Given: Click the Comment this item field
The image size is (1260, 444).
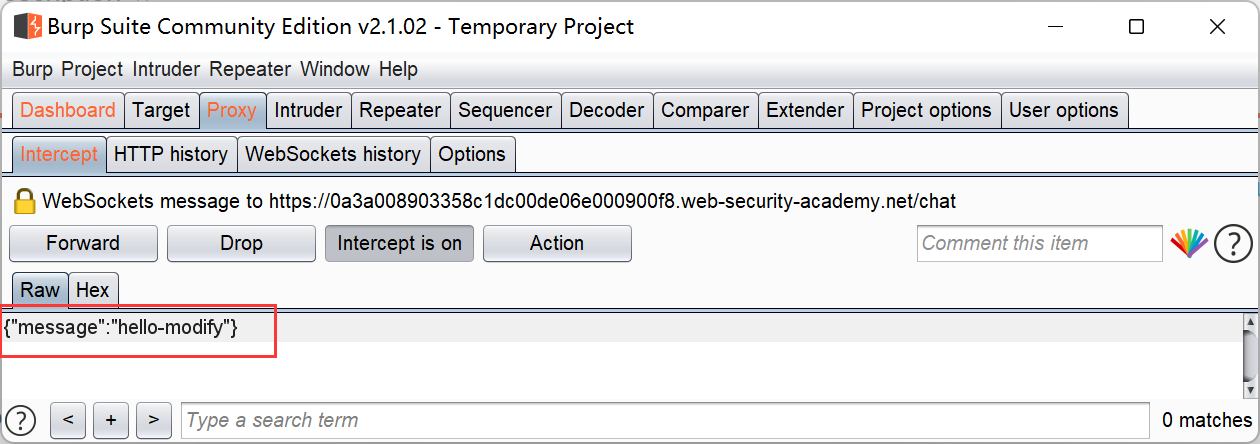Looking at the screenshot, I should coord(1039,243).
